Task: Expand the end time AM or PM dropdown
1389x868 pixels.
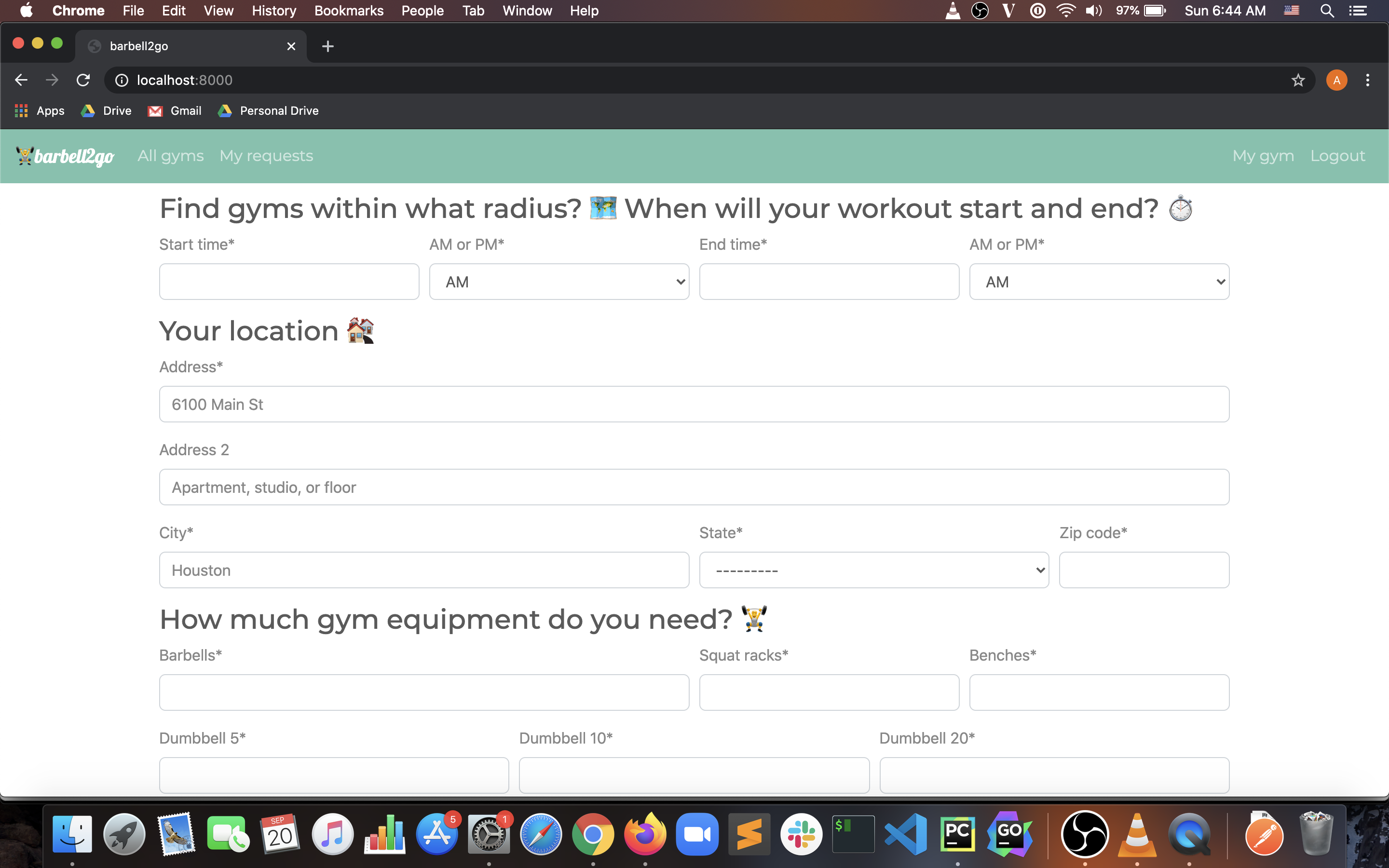Action: click(x=1099, y=282)
